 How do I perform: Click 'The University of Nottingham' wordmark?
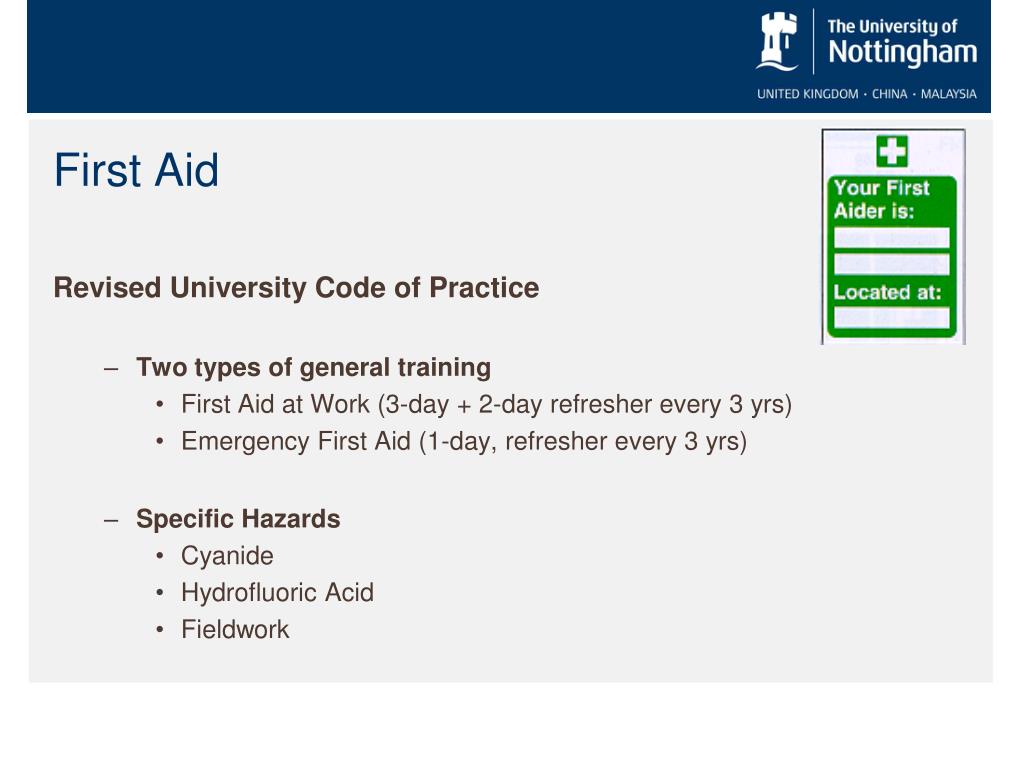pos(902,42)
